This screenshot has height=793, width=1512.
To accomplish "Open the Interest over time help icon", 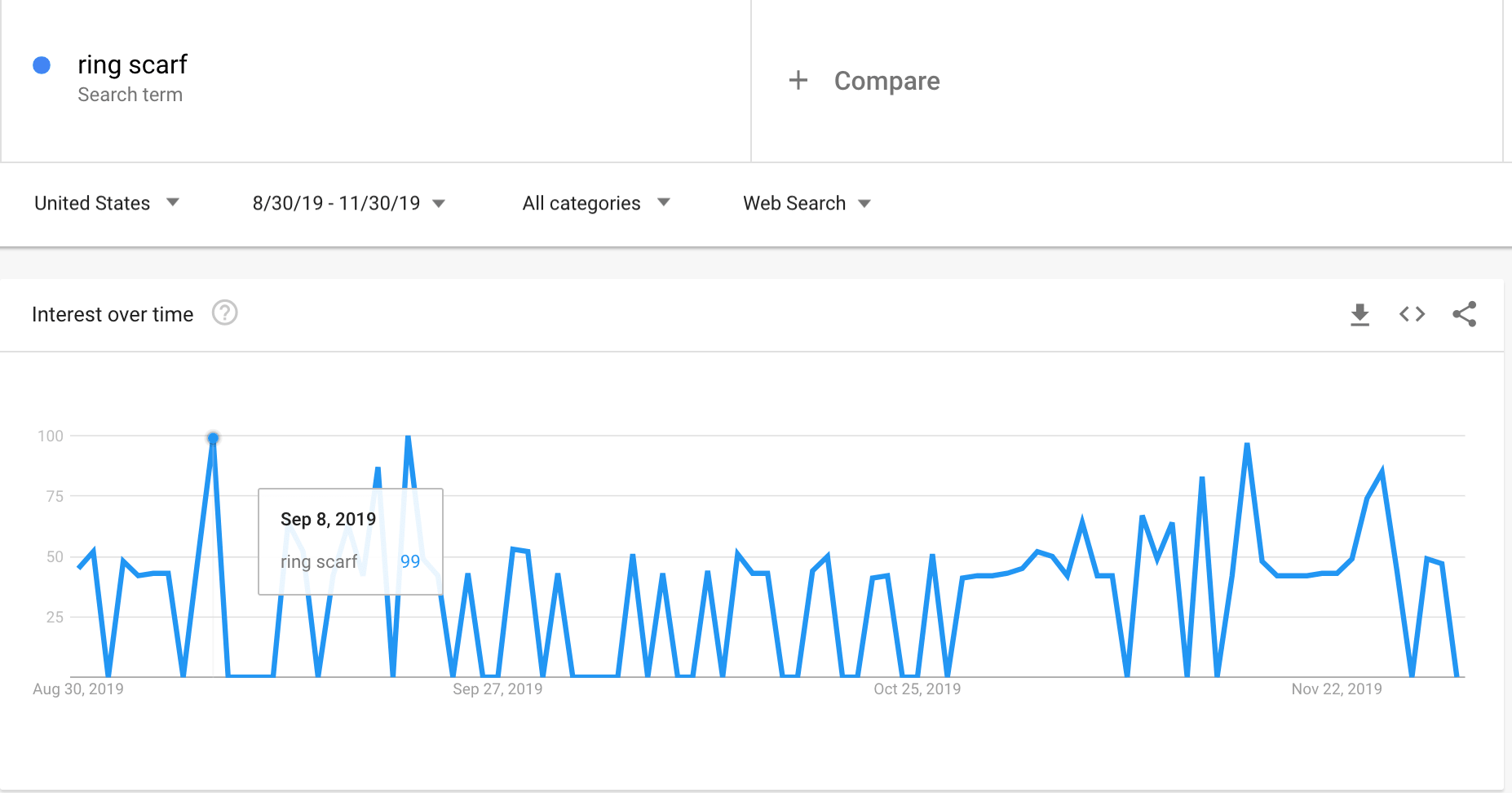I will click(224, 313).
